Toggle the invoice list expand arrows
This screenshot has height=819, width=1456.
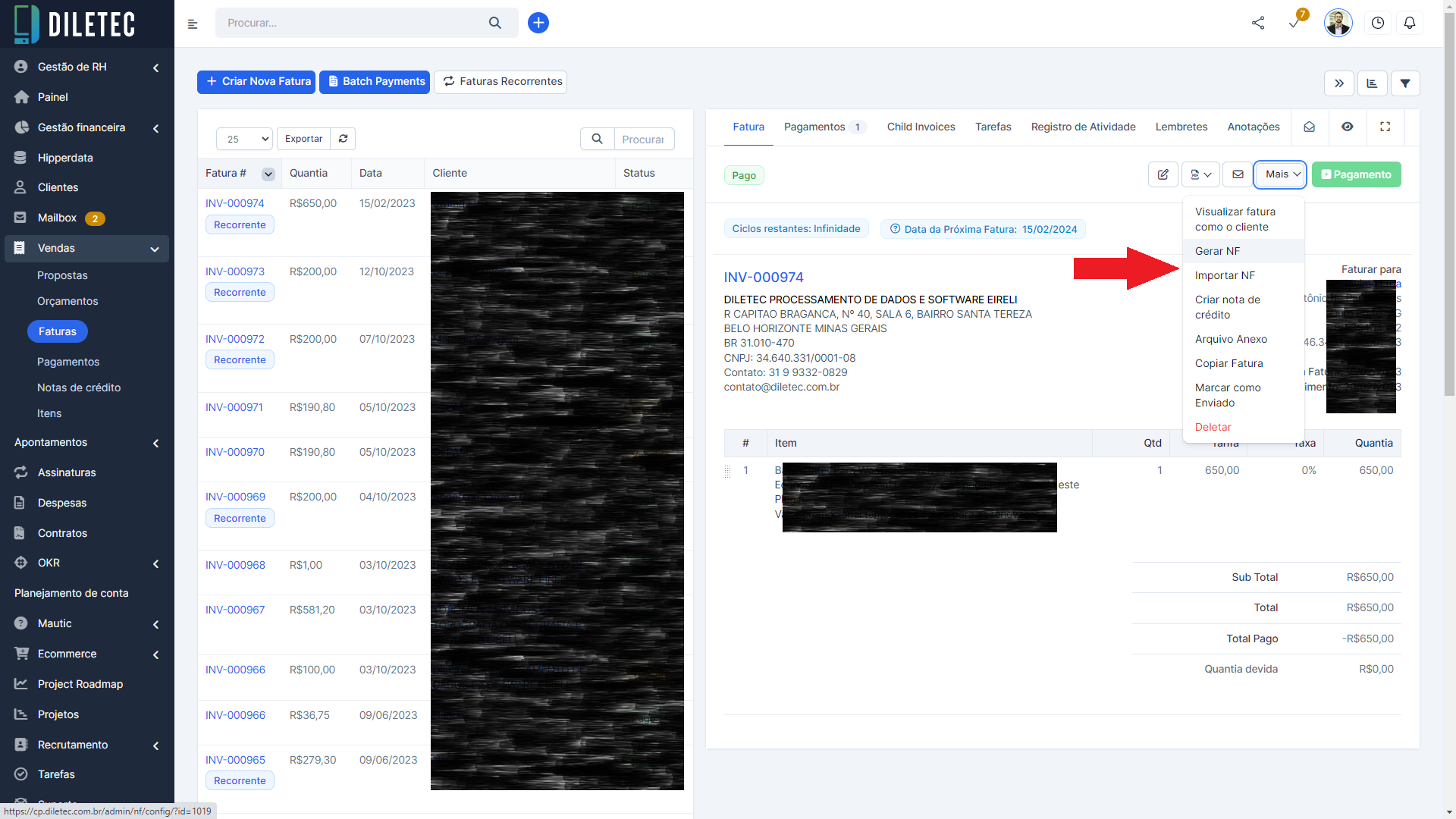(1339, 83)
